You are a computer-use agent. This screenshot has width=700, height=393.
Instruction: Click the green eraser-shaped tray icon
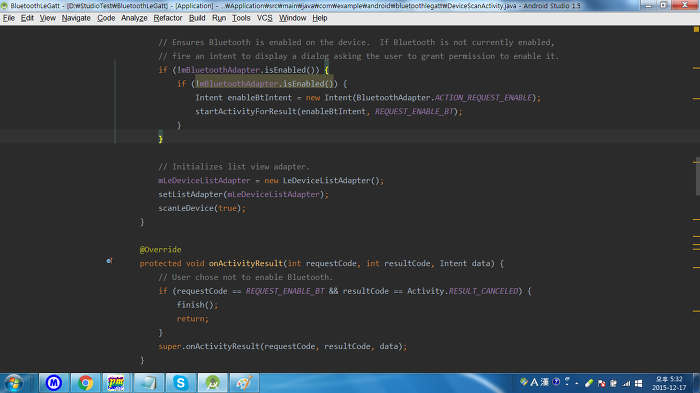[x=589, y=383]
